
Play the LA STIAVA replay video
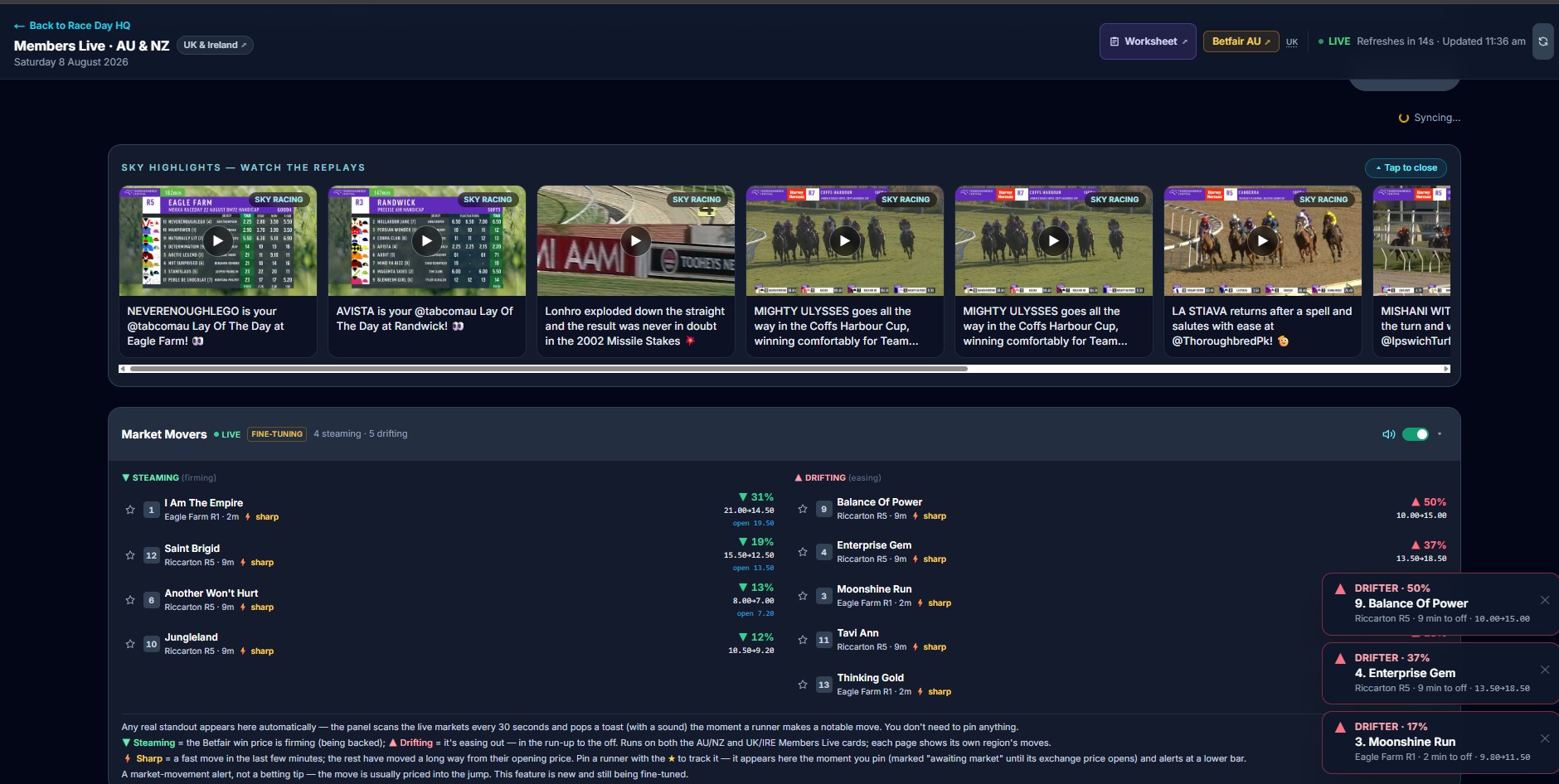point(1263,241)
